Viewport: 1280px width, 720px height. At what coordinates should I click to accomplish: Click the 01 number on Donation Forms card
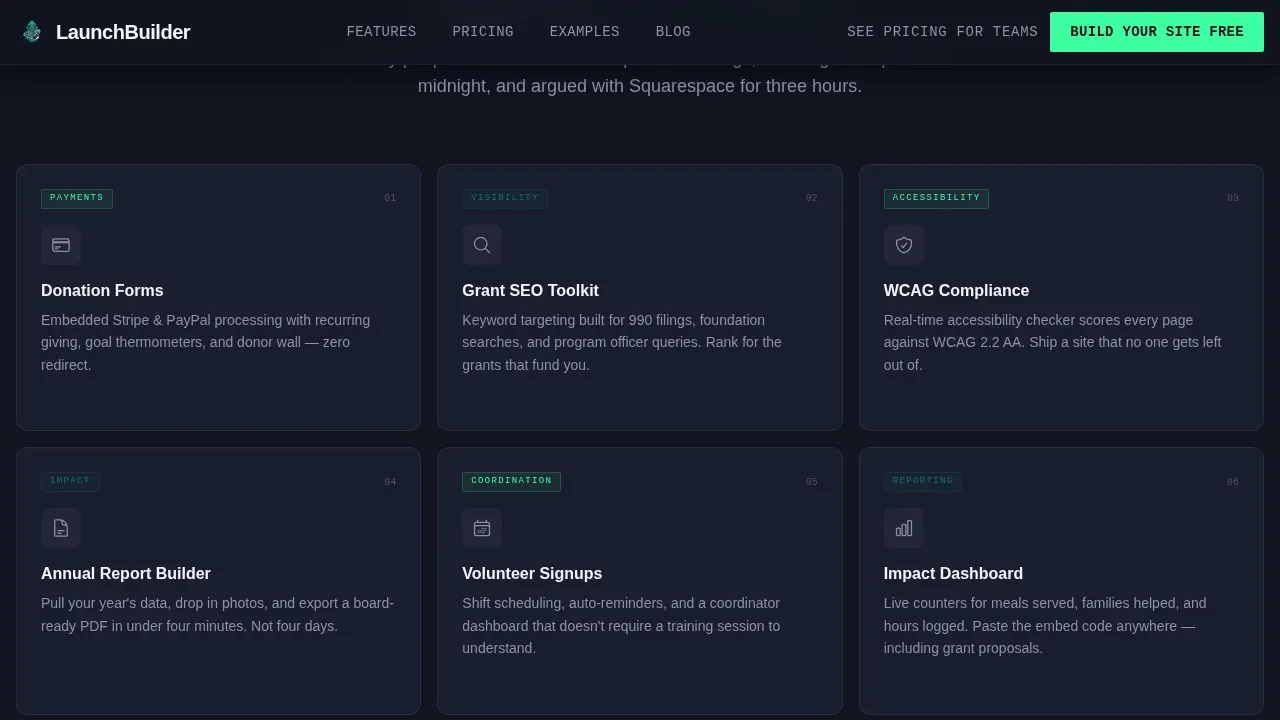pos(390,198)
